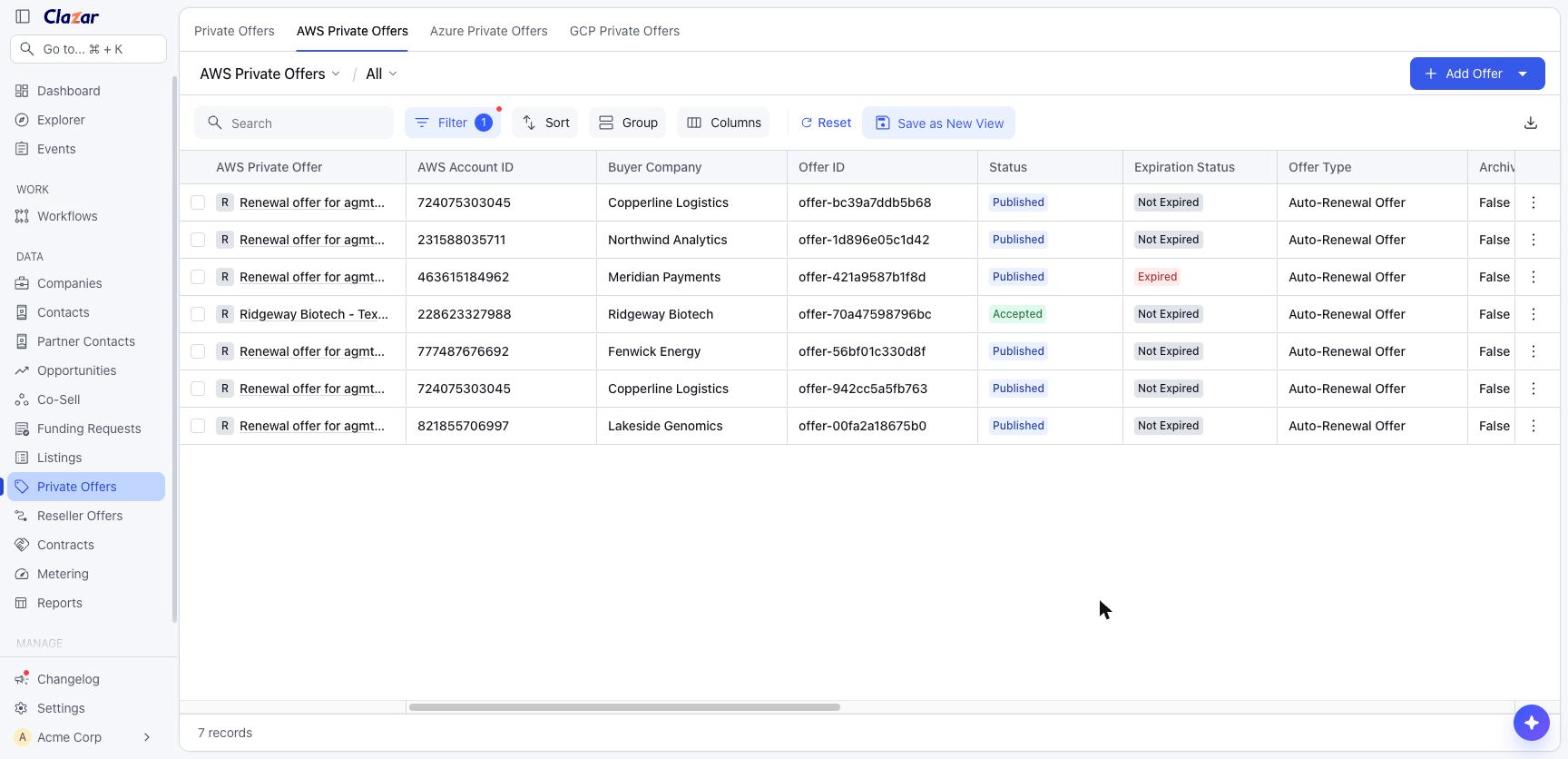Open Funding Requests section
This screenshot has height=759, width=1568.
coord(86,429)
